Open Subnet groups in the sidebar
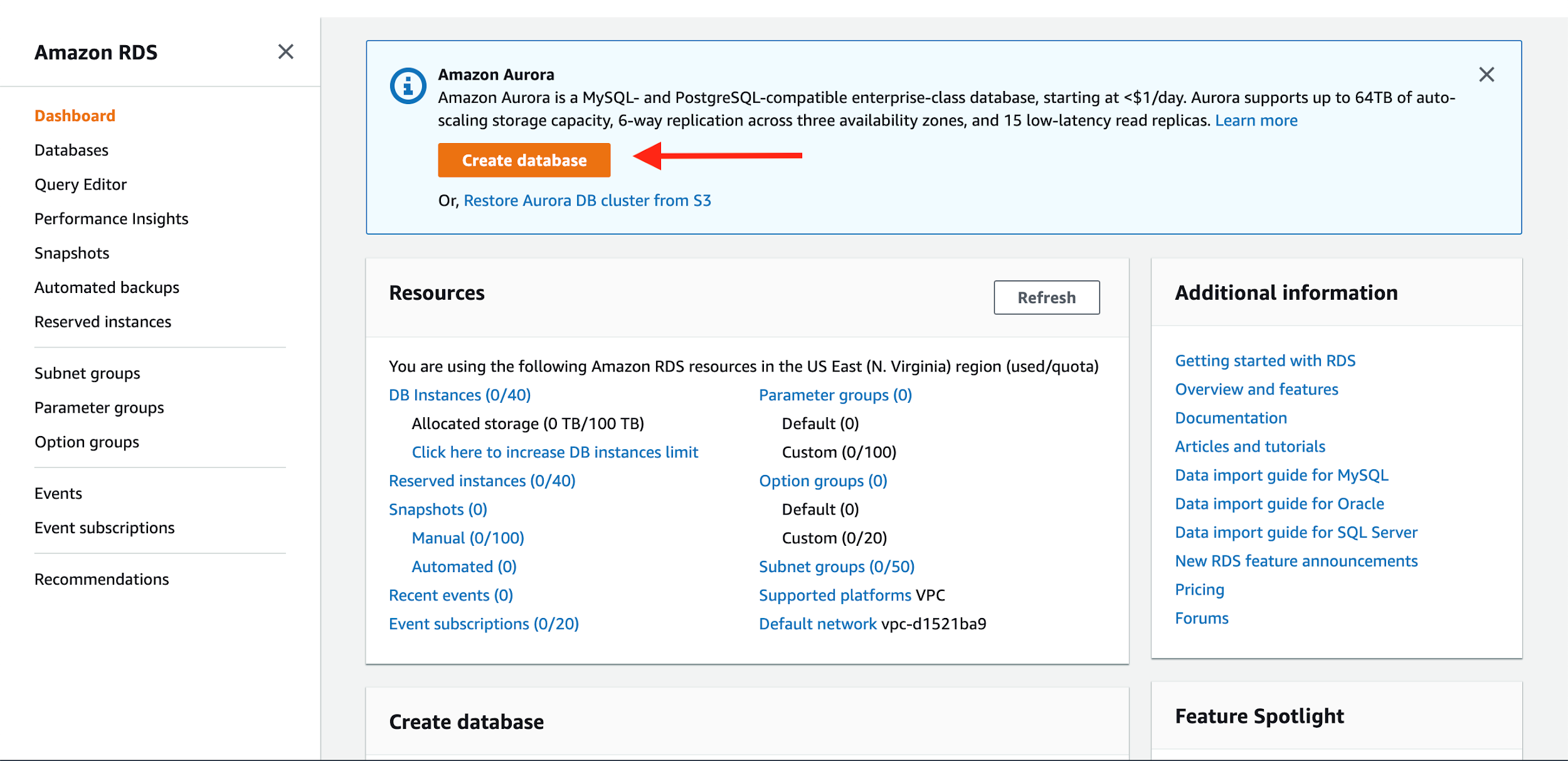The image size is (1568, 761). (87, 373)
